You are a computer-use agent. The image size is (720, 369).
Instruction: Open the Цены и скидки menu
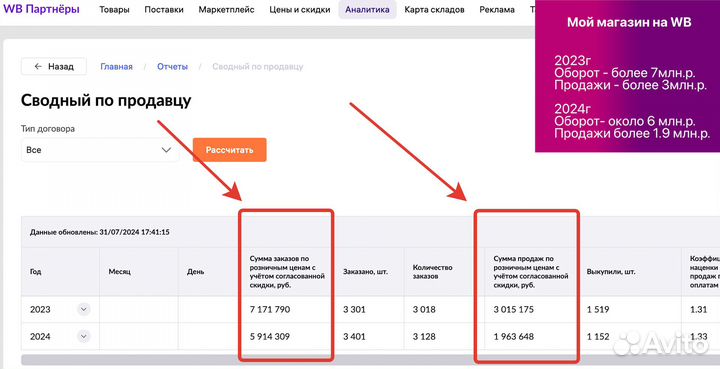tap(299, 10)
